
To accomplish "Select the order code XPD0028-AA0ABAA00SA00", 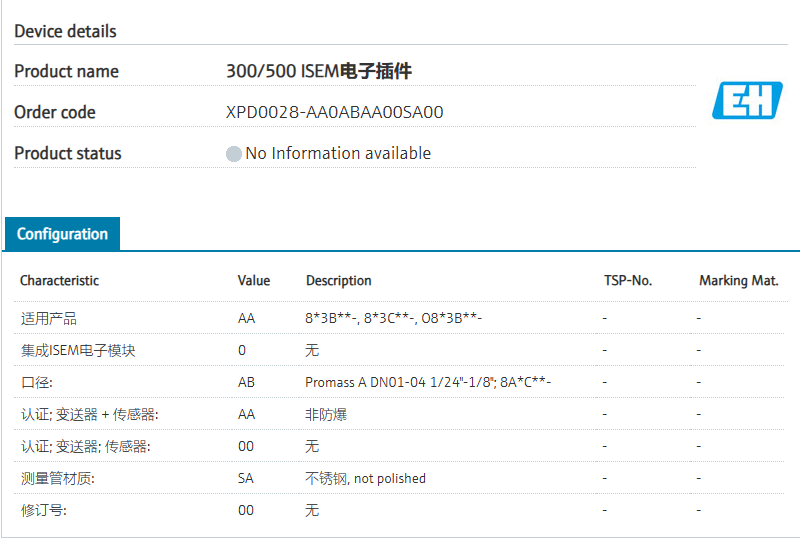I will click(x=334, y=112).
